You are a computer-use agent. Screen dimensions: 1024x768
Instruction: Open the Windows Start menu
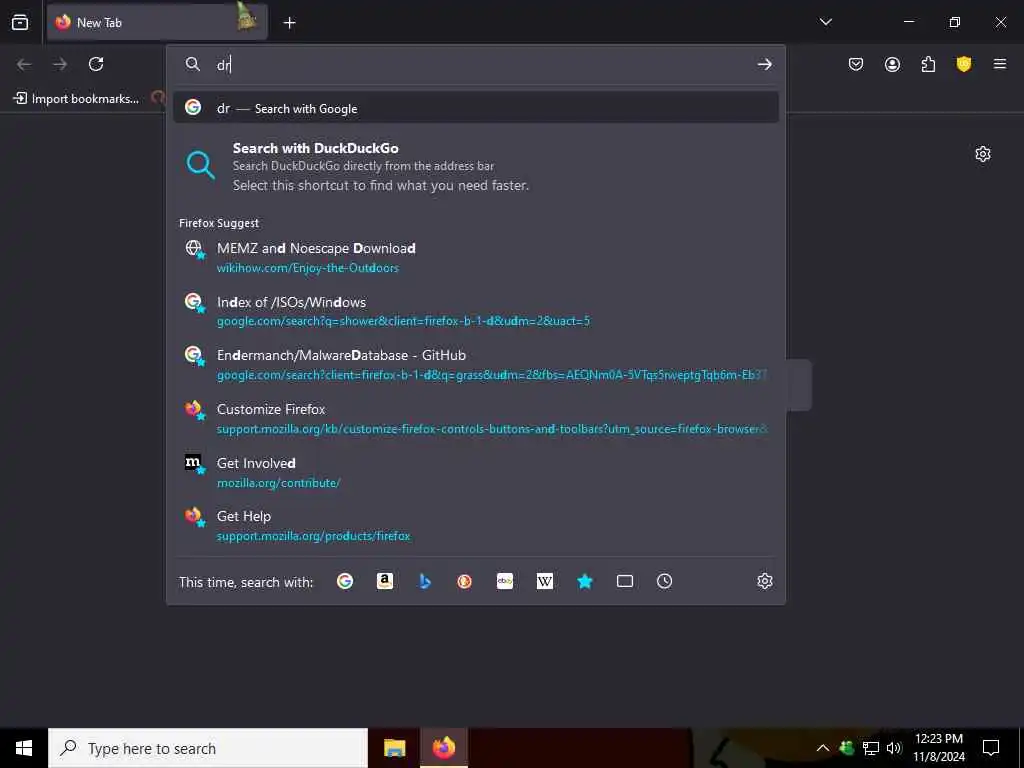click(x=24, y=748)
